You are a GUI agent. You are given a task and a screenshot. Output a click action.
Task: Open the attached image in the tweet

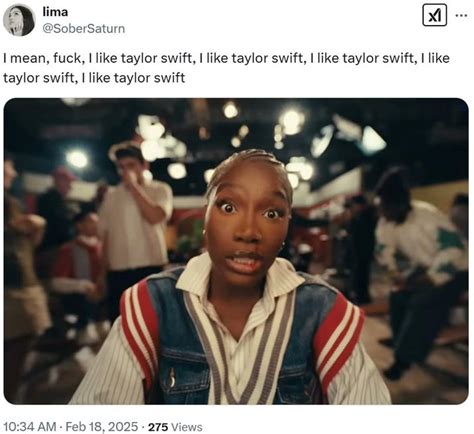(x=236, y=251)
